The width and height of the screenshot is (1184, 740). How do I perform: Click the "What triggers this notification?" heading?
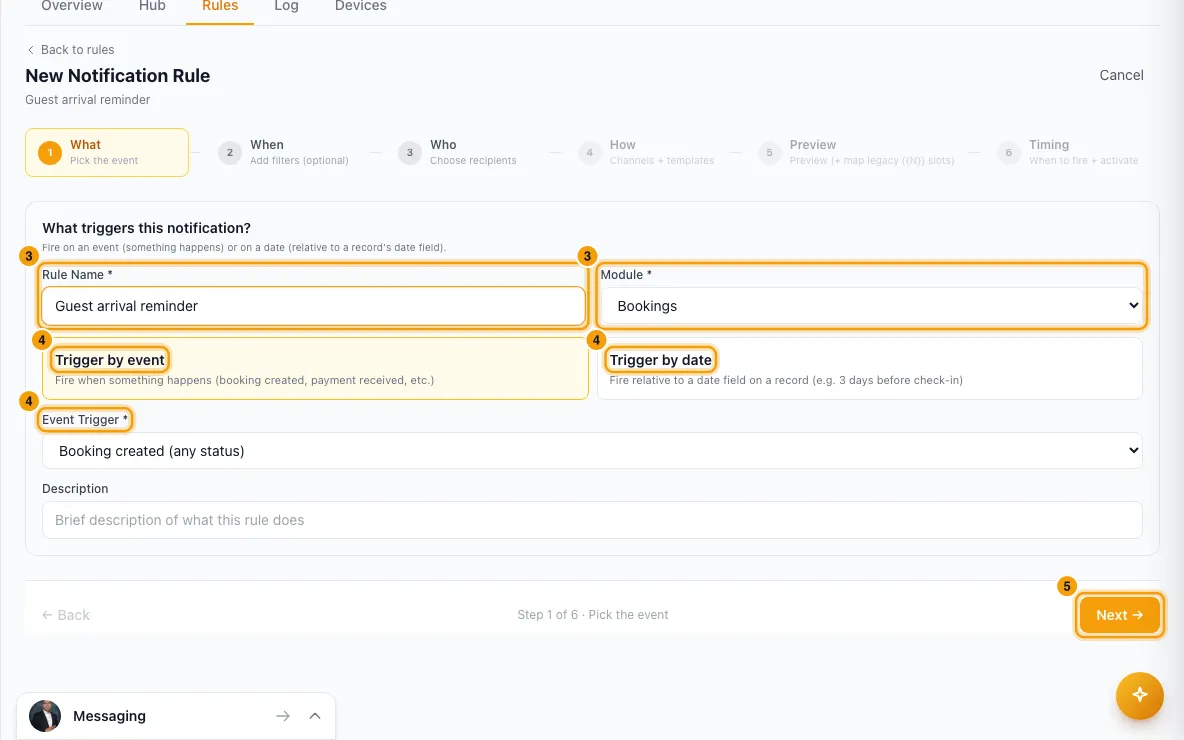coord(146,228)
